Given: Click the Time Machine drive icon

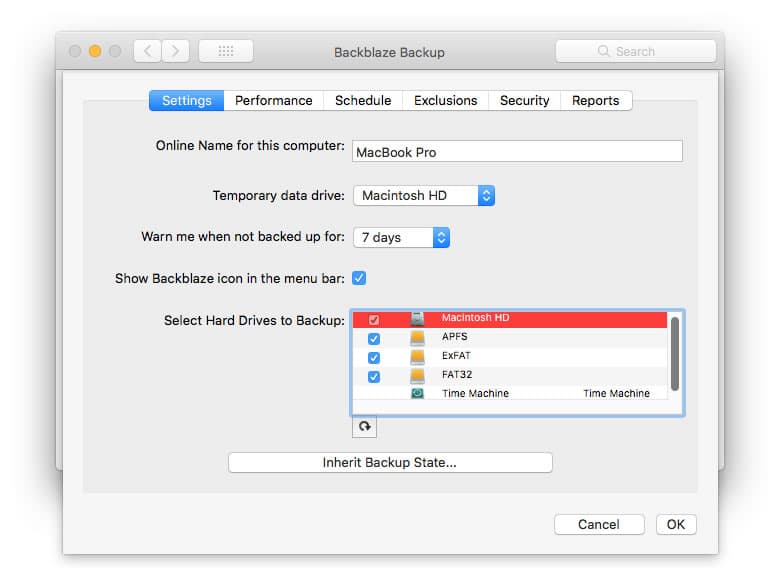Looking at the screenshot, I should [x=417, y=393].
